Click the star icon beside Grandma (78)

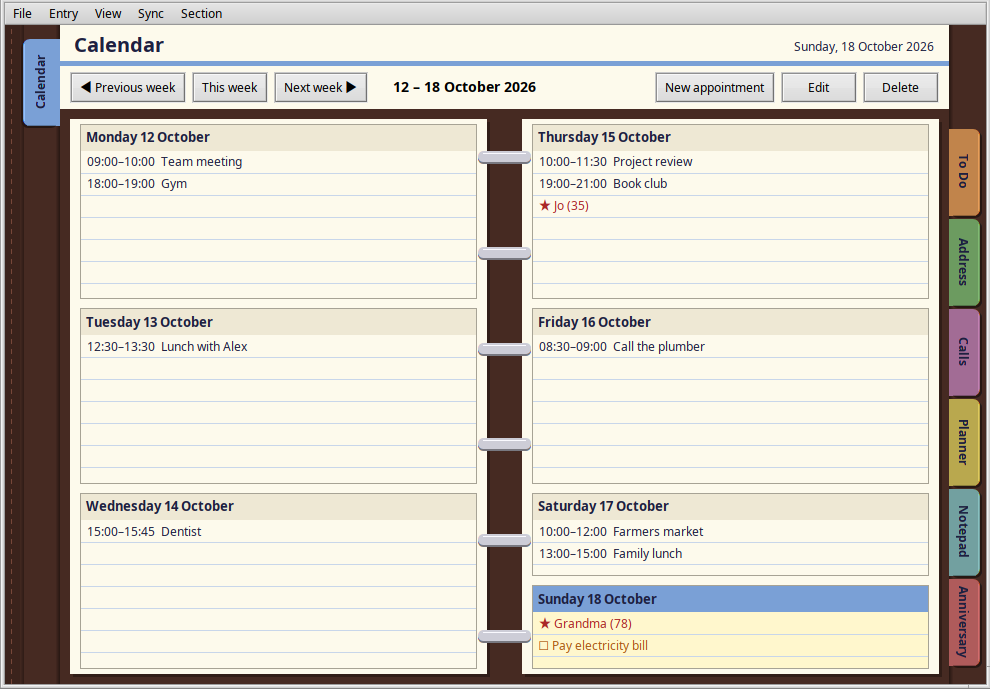click(x=545, y=624)
